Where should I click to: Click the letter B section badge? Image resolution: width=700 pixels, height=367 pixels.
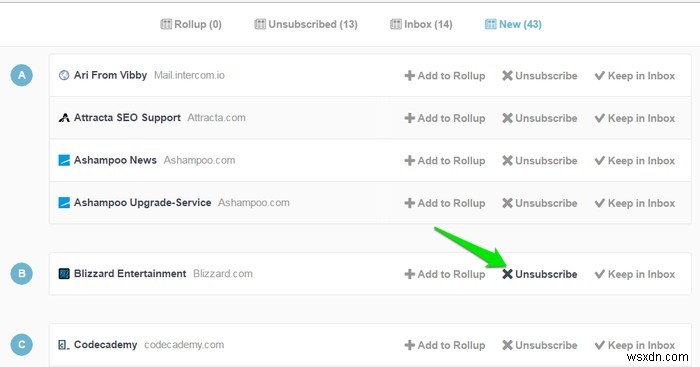21,273
